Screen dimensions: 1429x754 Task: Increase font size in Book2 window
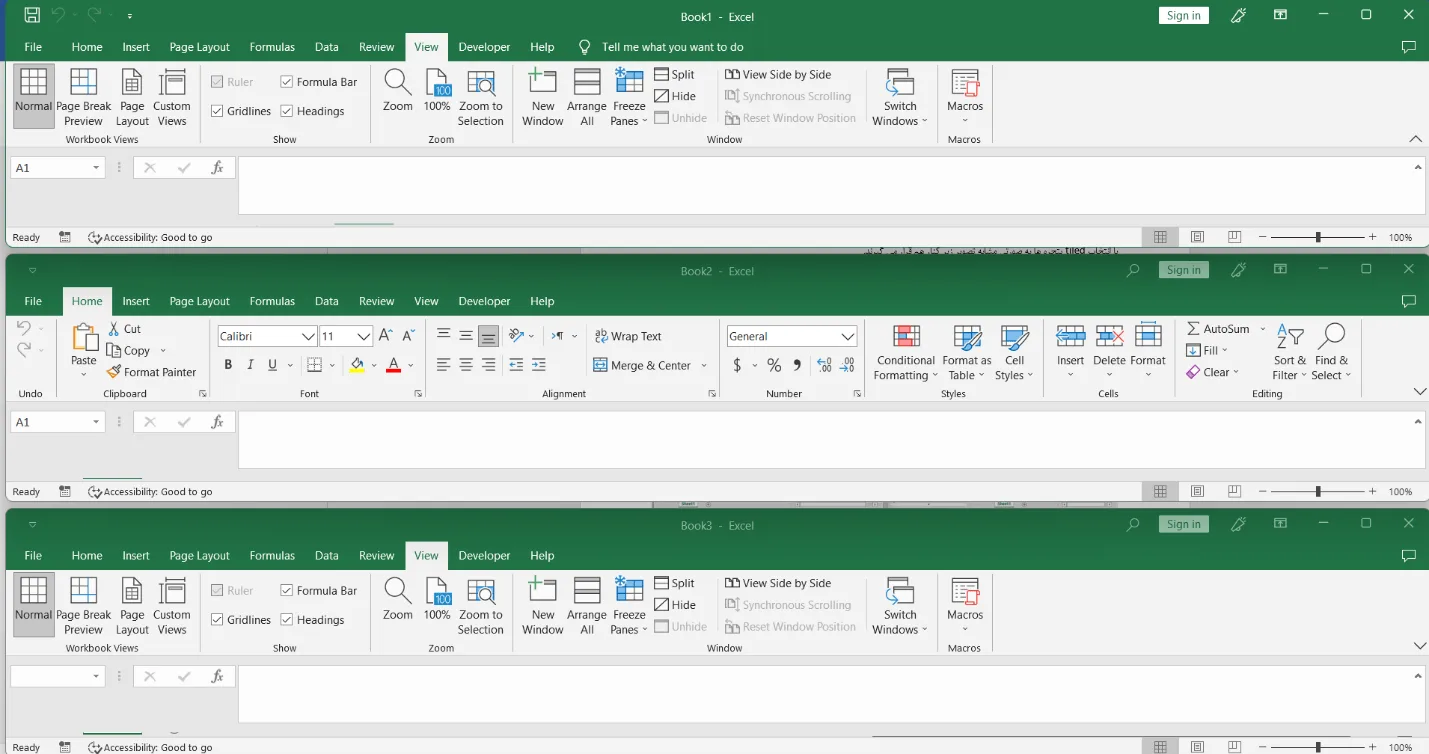386,336
